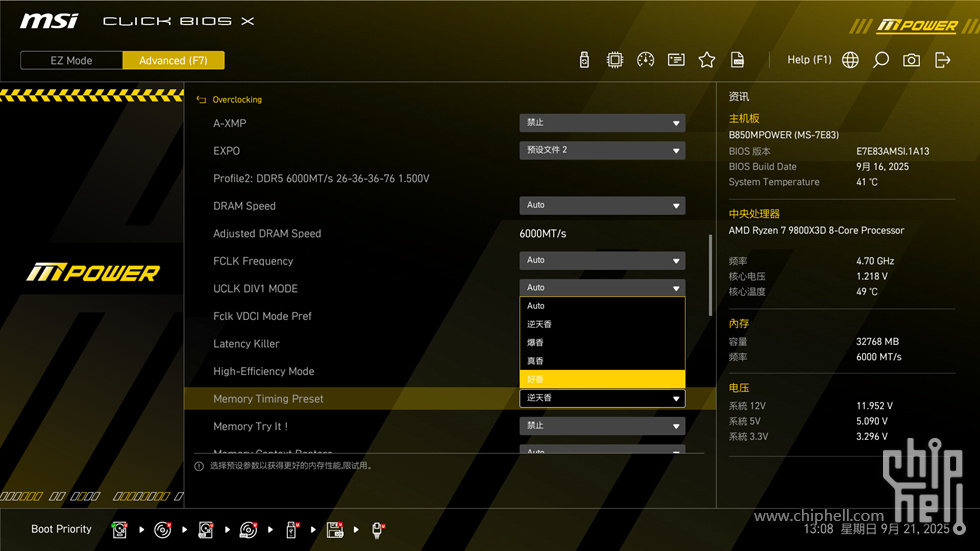Take a screenshot with camera icon
The width and height of the screenshot is (980, 551).
[911, 60]
